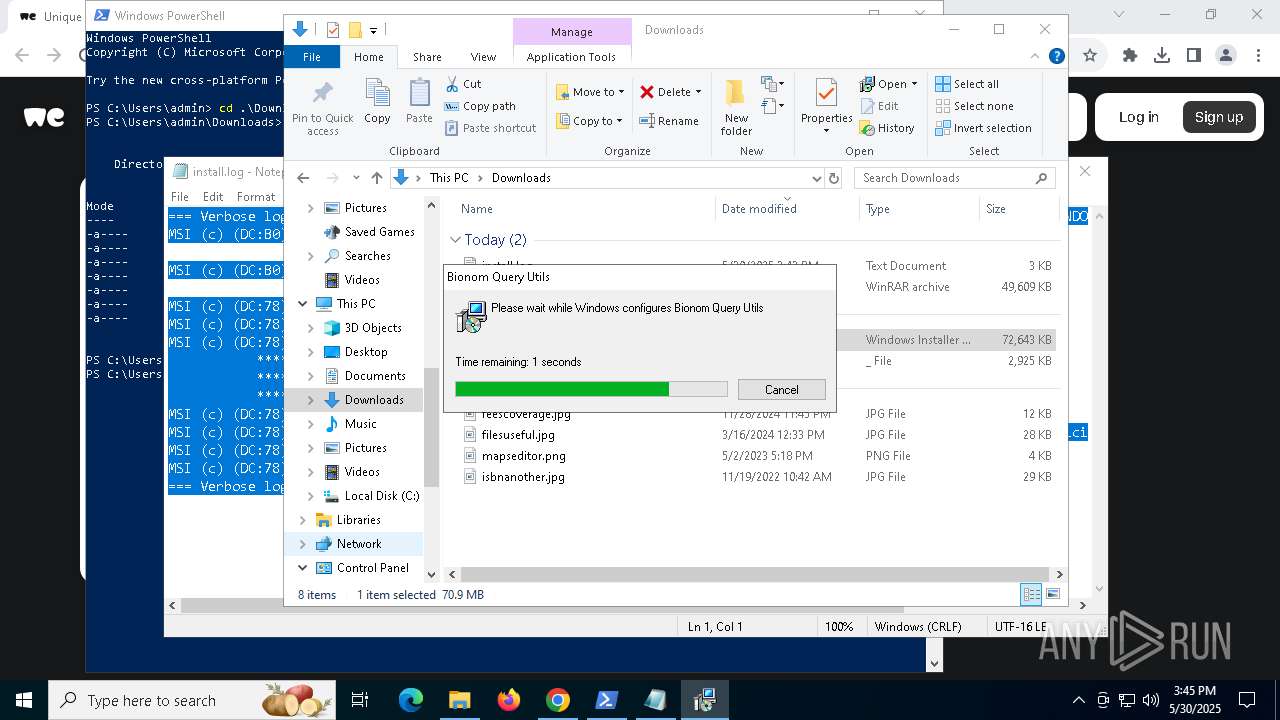Click the horizontal scrollbar in file list
Image resolution: width=1280 pixels, height=720 pixels.
click(755, 574)
